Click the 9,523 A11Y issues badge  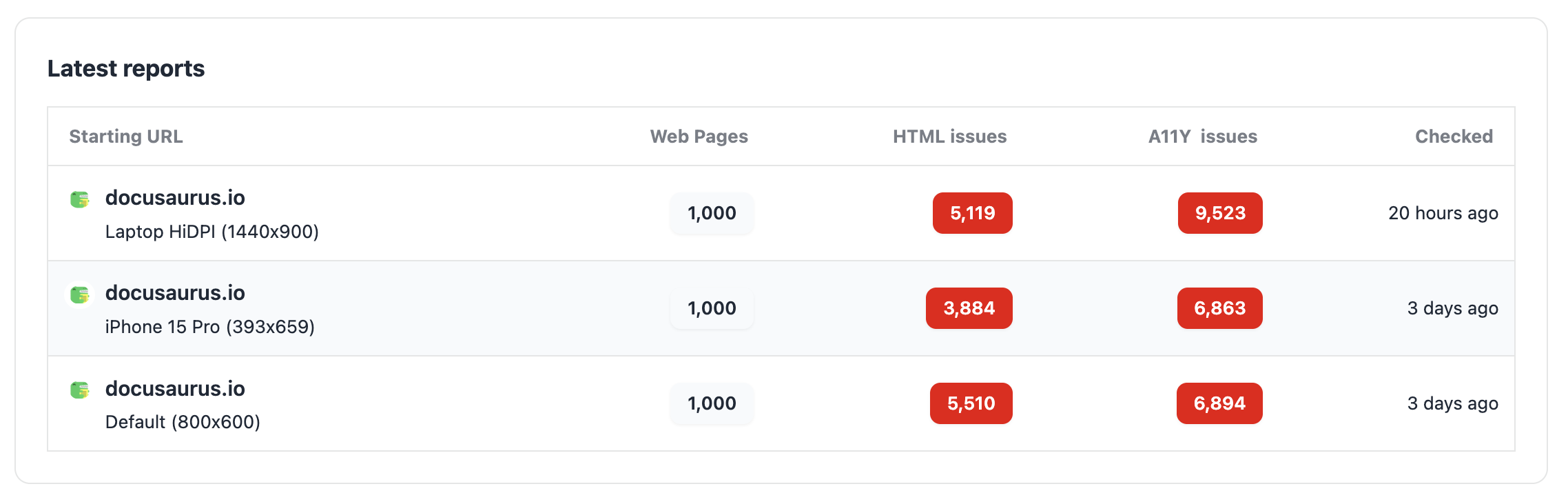pyautogui.click(x=1220, y=213)
